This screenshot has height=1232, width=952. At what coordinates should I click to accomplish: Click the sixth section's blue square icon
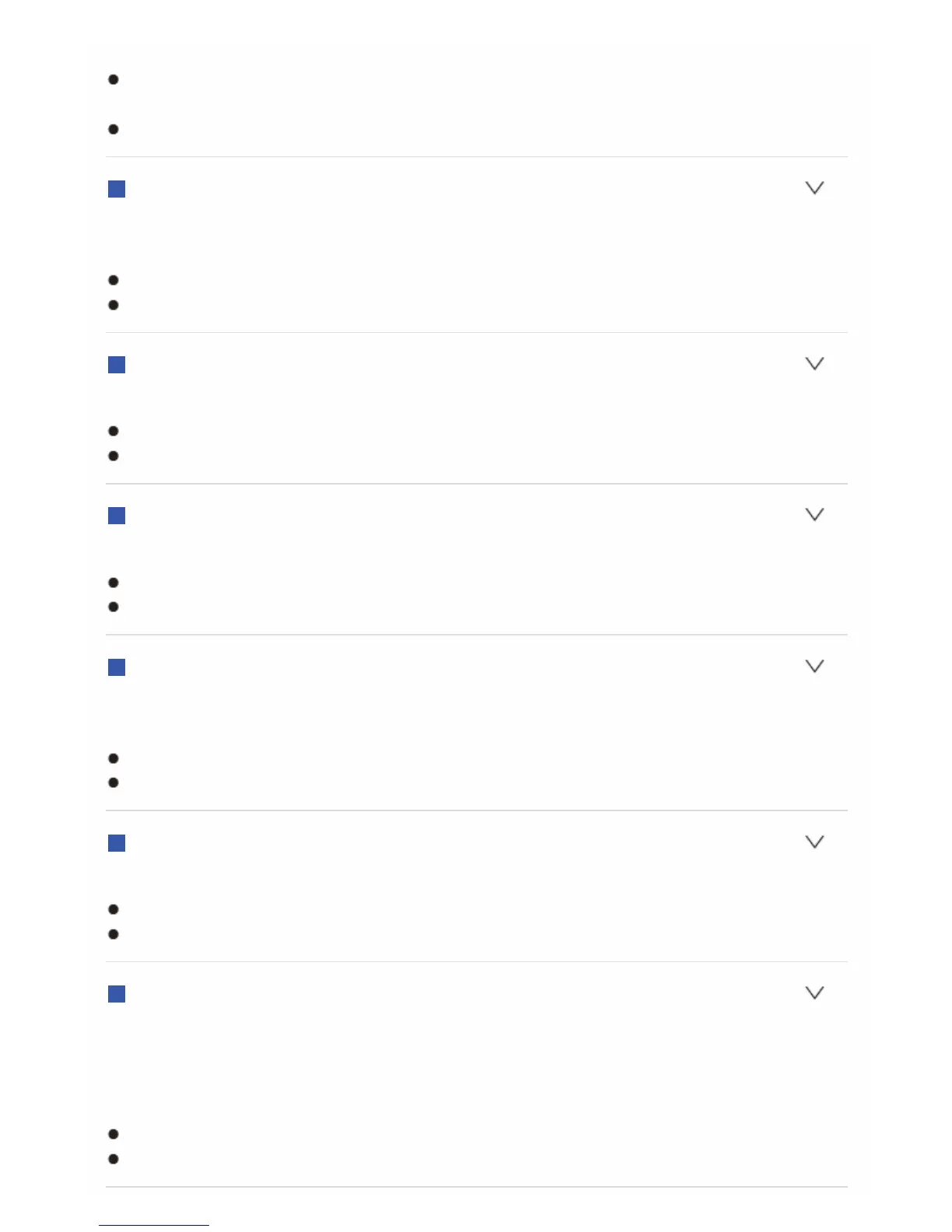117,994
